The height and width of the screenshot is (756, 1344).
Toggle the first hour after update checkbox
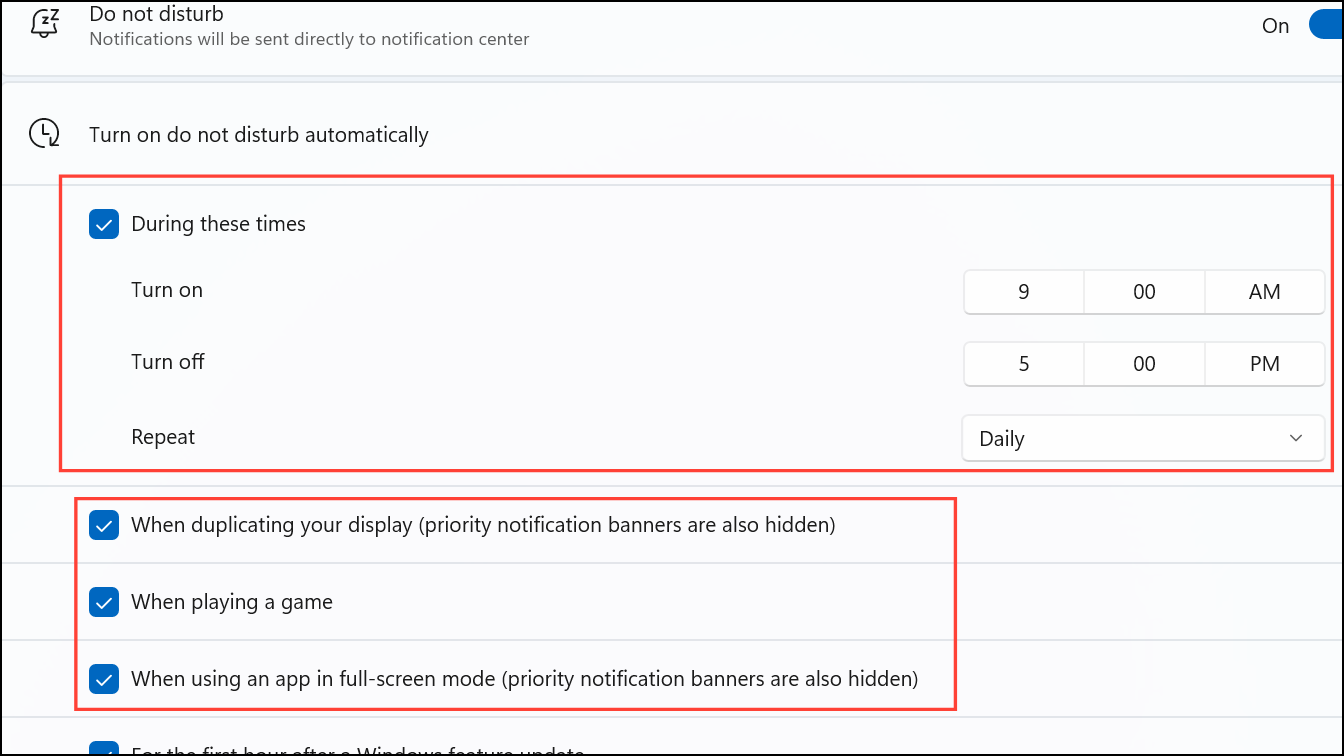(x=104, y=749)
